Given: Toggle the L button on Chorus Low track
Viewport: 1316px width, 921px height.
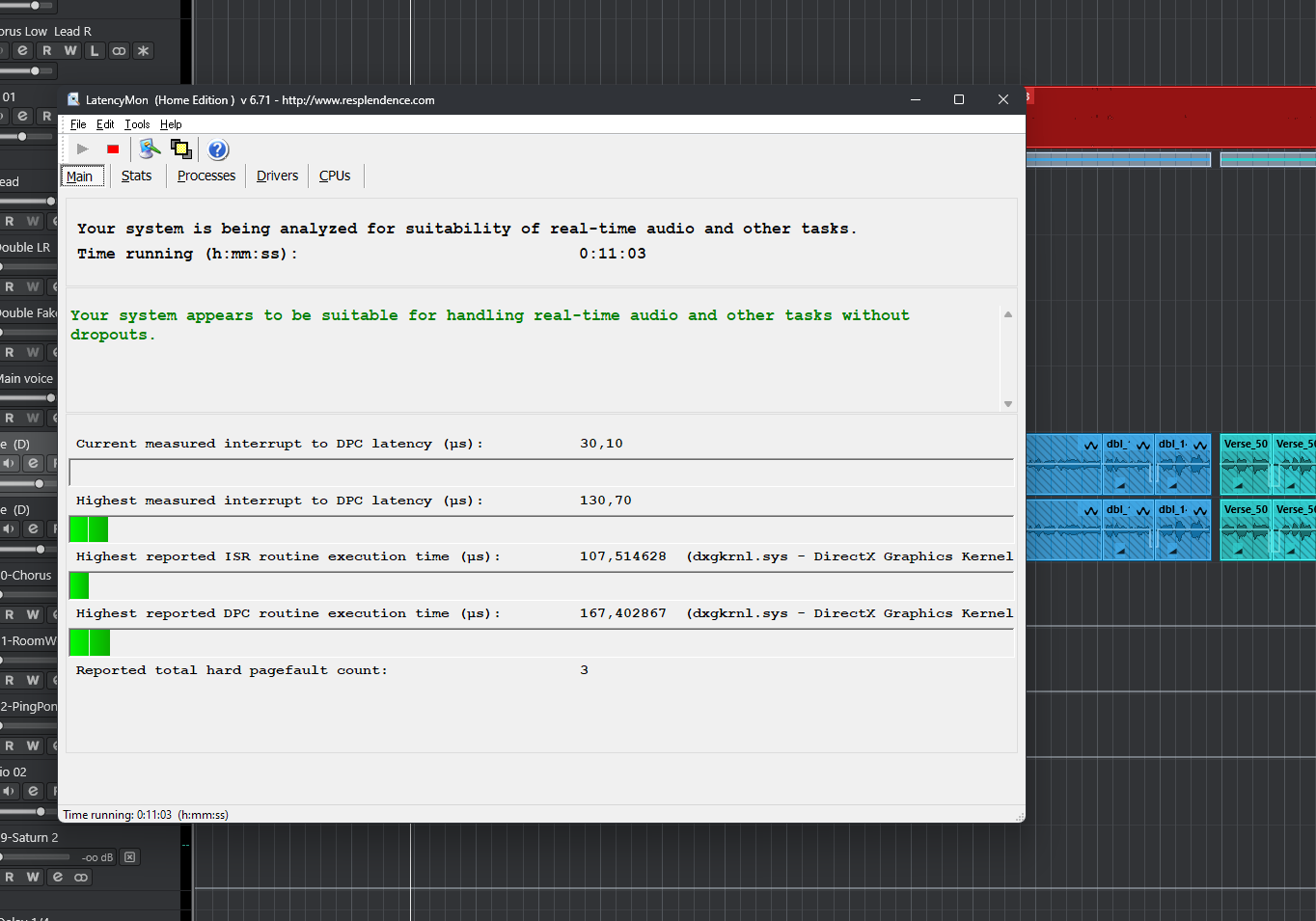Looking at the screenshot, I should [95, 51].
